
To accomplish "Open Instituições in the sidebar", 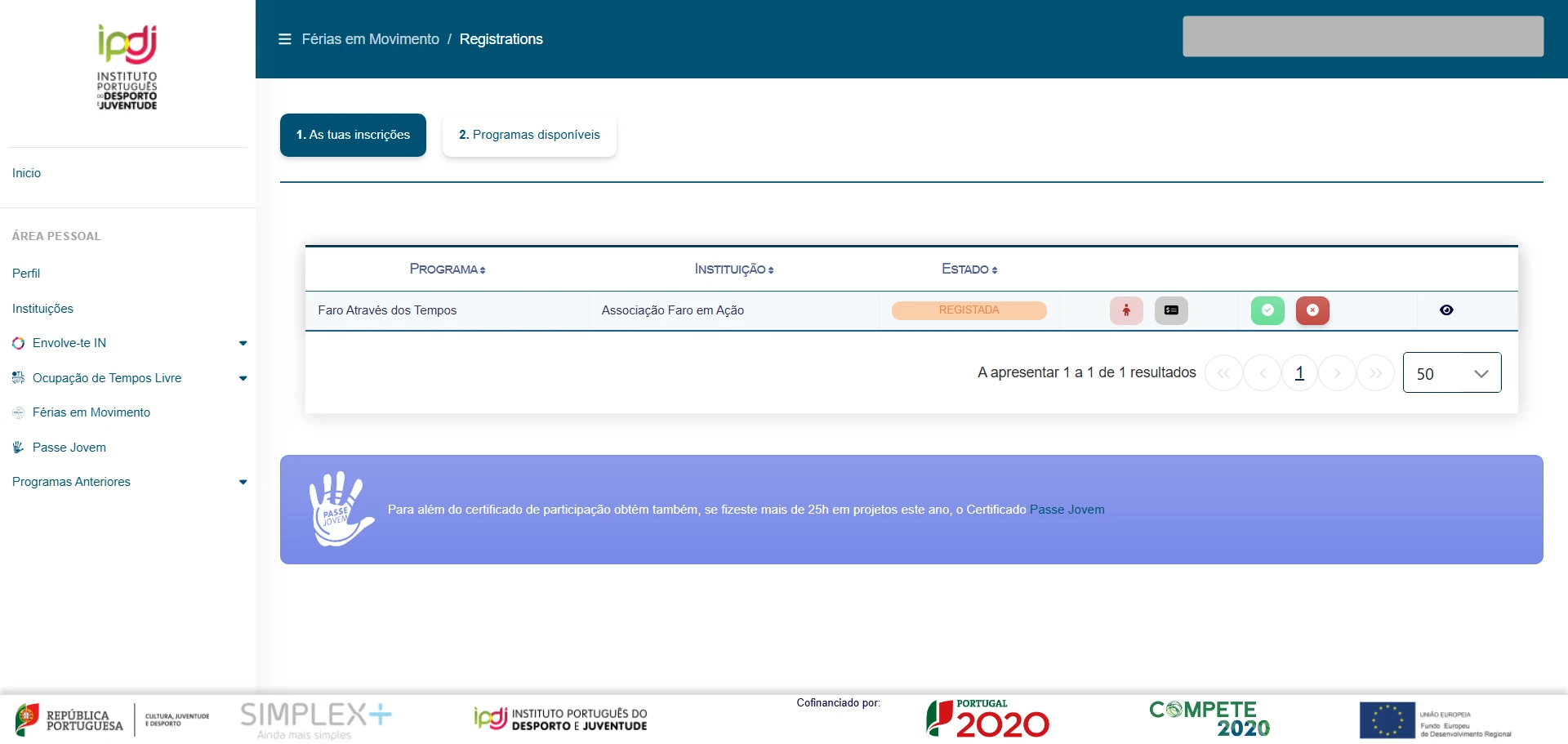I will point(42,309).
